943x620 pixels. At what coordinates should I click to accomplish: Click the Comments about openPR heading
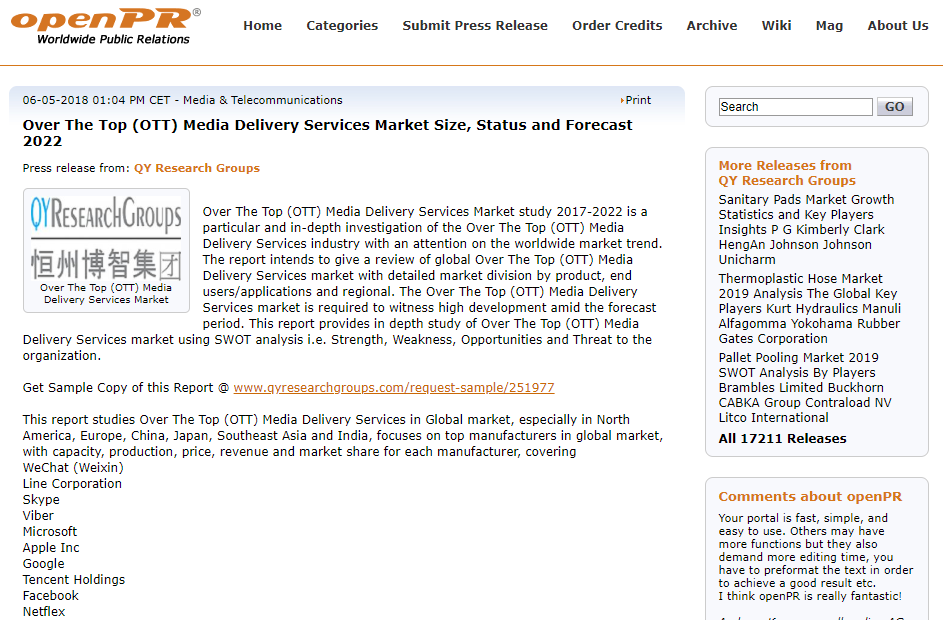coord(810,497)
